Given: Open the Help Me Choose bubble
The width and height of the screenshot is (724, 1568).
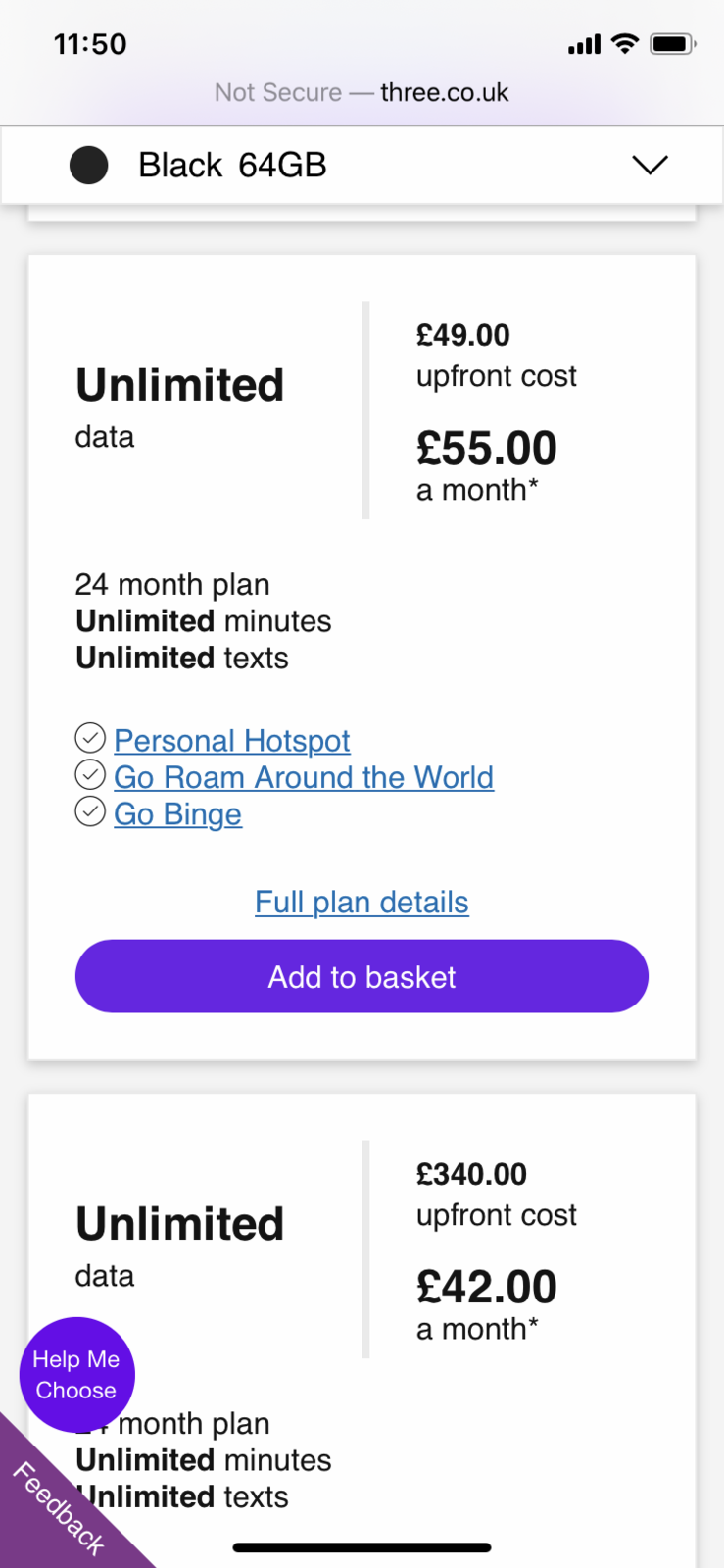Looking at the screenshot, I should pyautogui.click(x=76, y=1374).
